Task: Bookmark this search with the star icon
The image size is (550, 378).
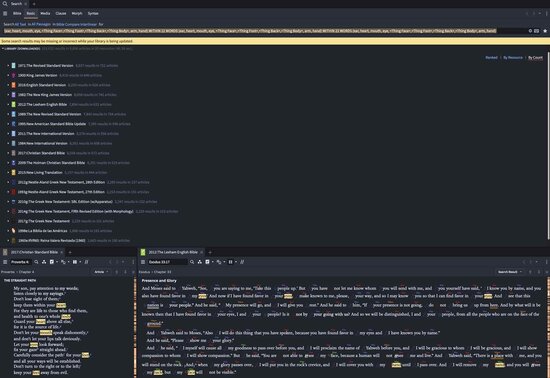Action: coord(545,31)
